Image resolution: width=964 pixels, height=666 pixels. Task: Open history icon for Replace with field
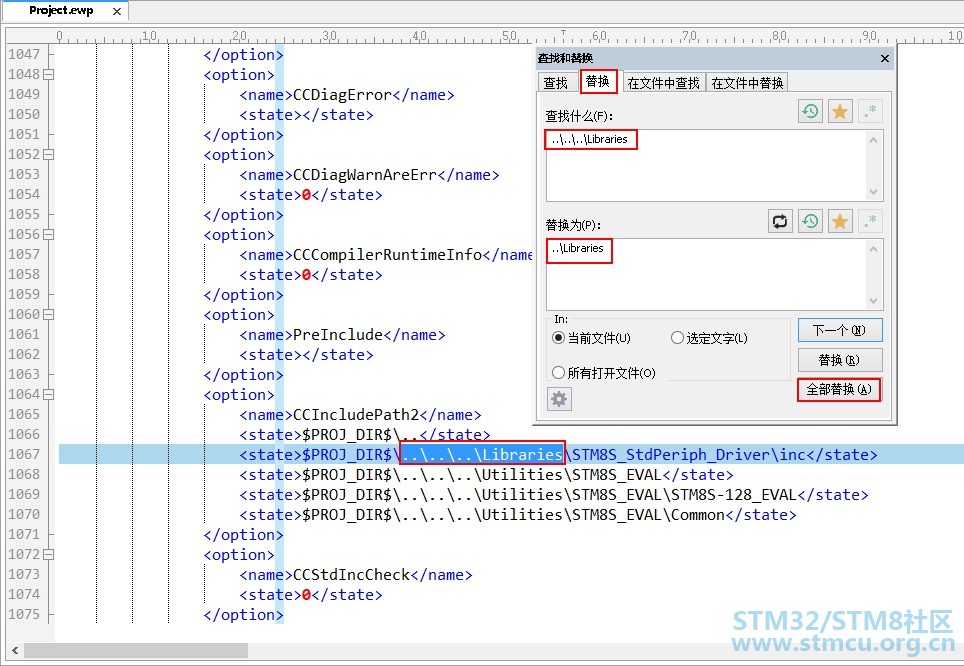[x=810, y=221]
